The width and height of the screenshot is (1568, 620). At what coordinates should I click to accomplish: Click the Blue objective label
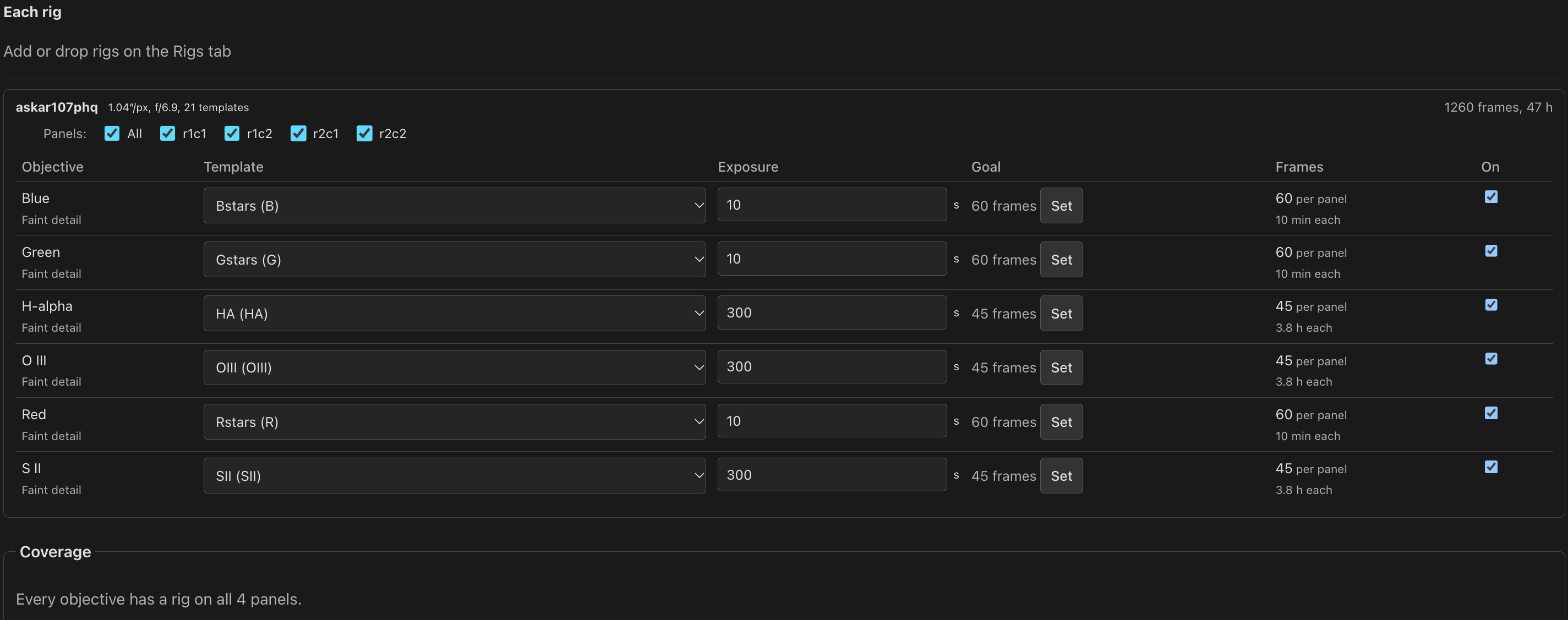[x=35, y=198]
